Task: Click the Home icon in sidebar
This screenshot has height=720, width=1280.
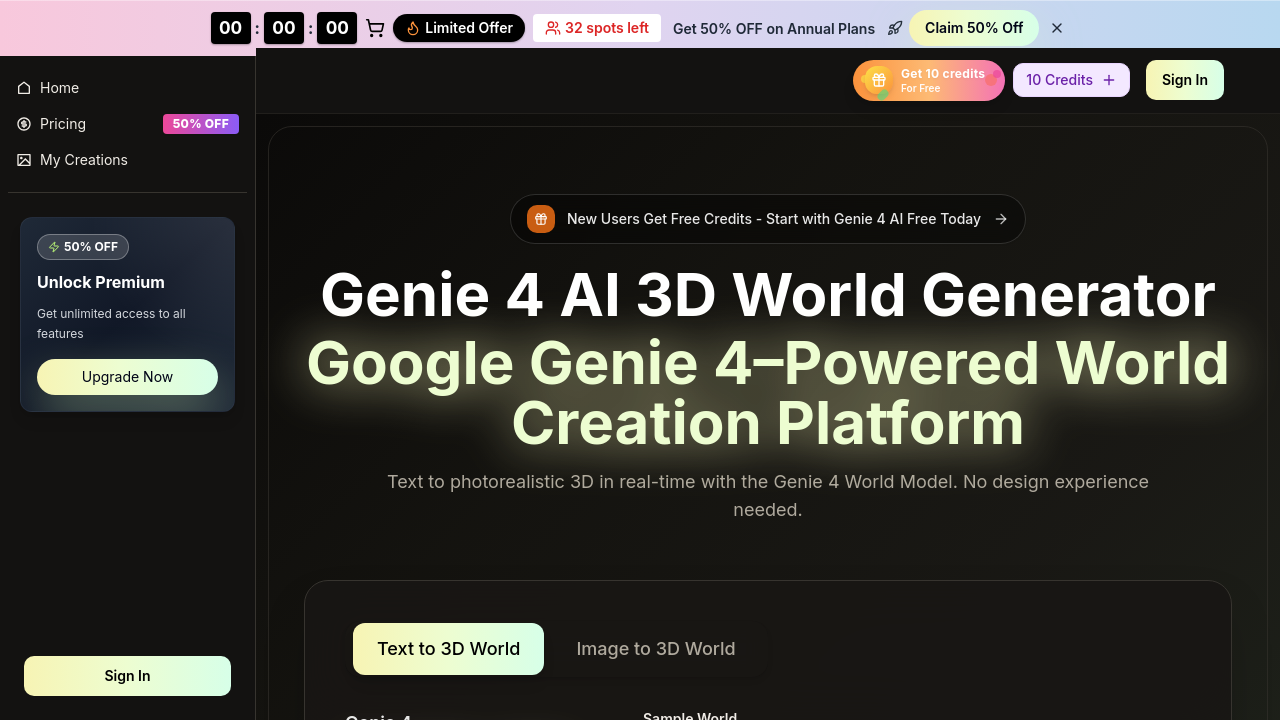Action: pos(24,88)
